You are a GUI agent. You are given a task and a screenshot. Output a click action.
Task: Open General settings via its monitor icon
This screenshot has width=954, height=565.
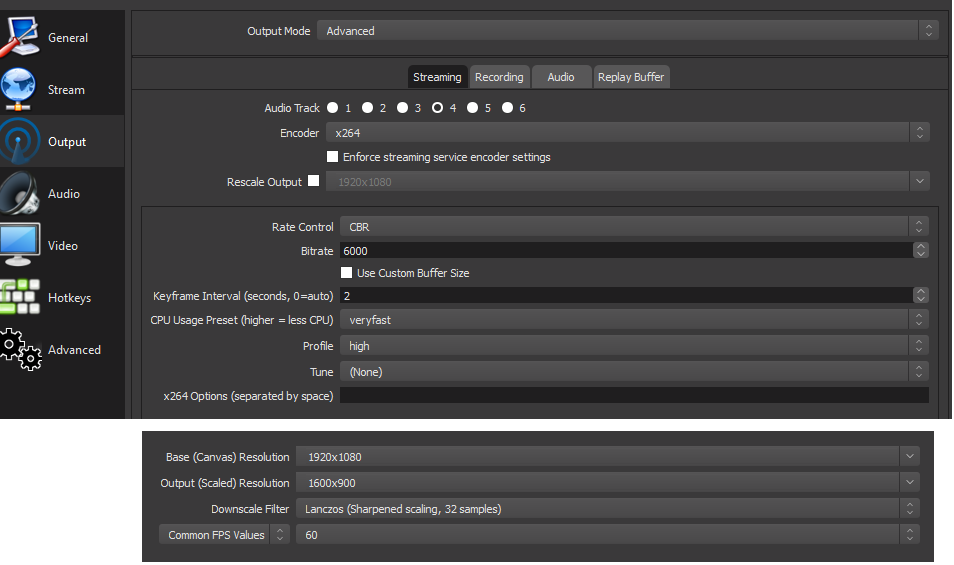click(x=20, y=37)
